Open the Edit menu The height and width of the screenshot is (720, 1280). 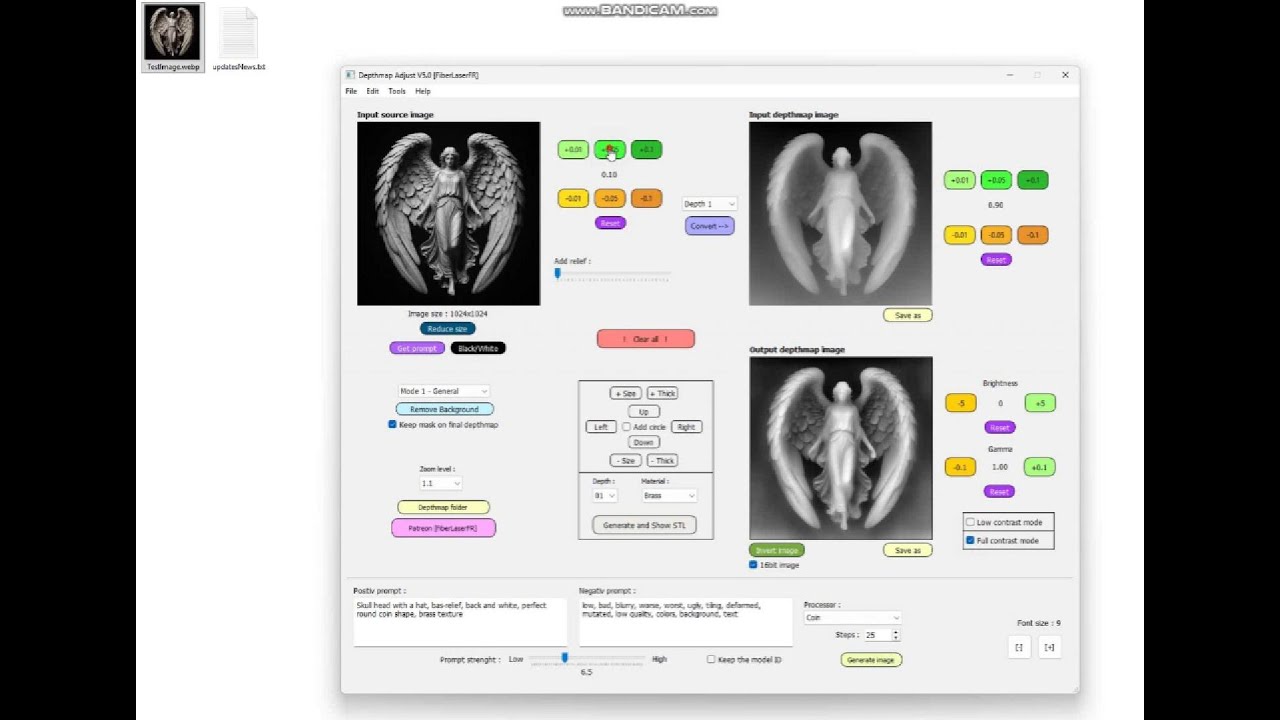(x=372, y=91)
